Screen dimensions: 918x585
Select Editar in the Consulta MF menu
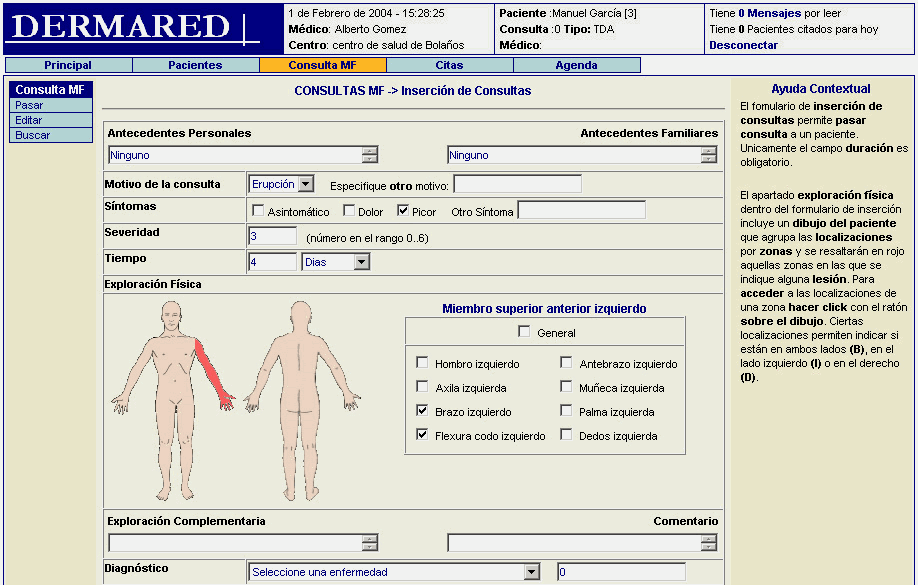point(29,120)
